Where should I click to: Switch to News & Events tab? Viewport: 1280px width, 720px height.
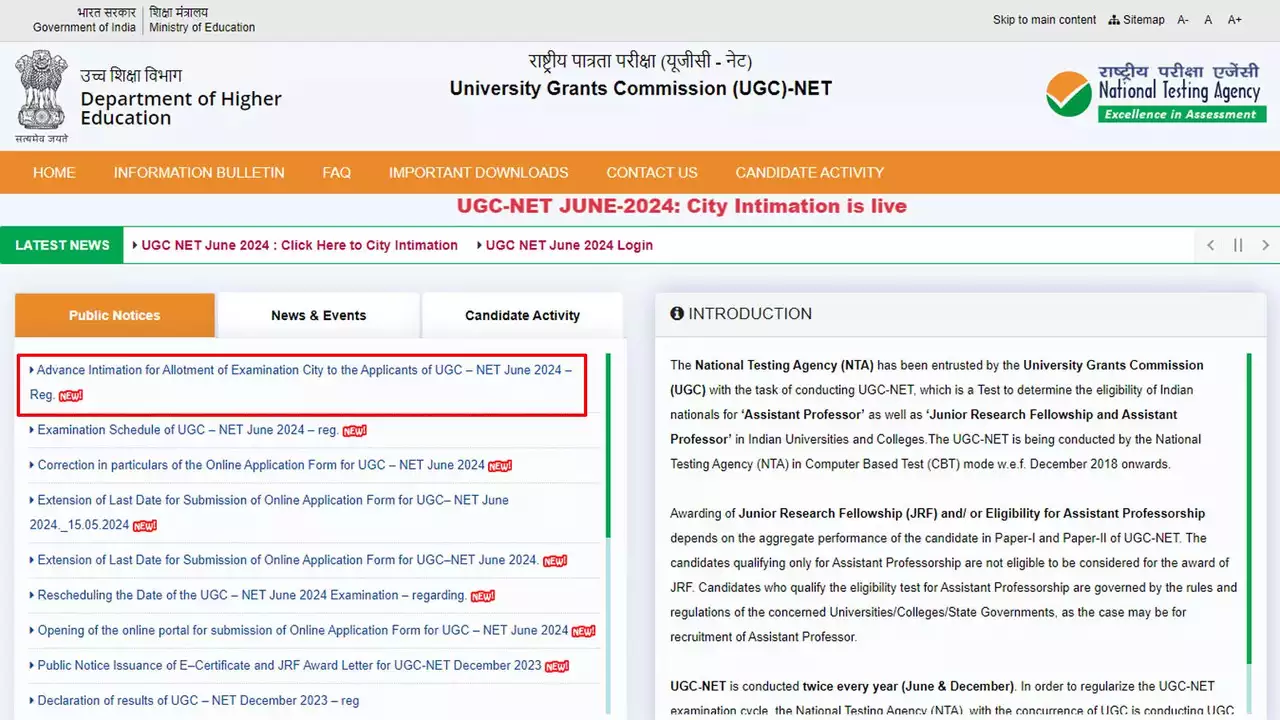tap(319, 315)
